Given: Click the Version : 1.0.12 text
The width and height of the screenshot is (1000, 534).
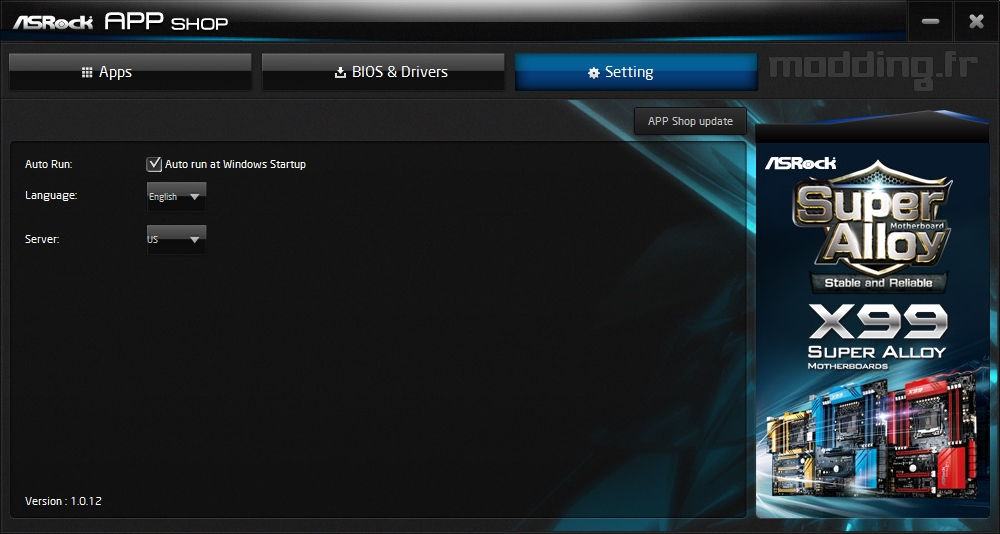Looking at the screenshot, I should click(63, 501).
